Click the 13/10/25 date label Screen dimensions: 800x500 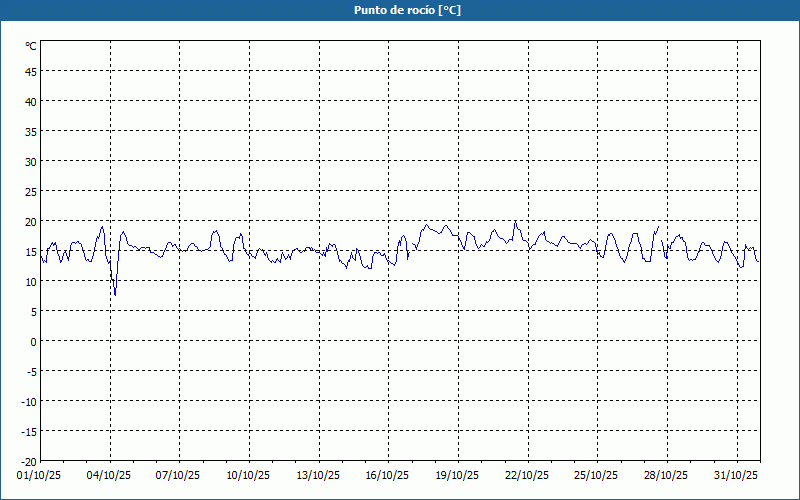[x=318, y=475]
